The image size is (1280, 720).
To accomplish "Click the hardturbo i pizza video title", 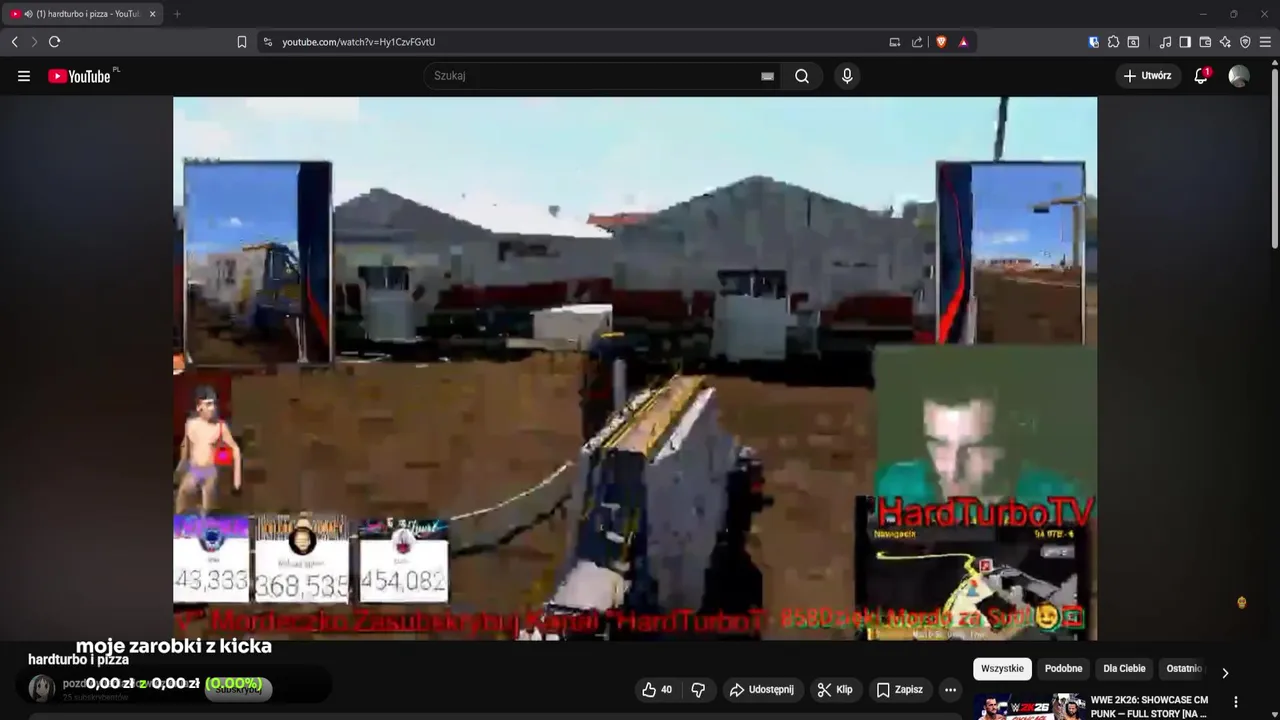I will 78,660.
